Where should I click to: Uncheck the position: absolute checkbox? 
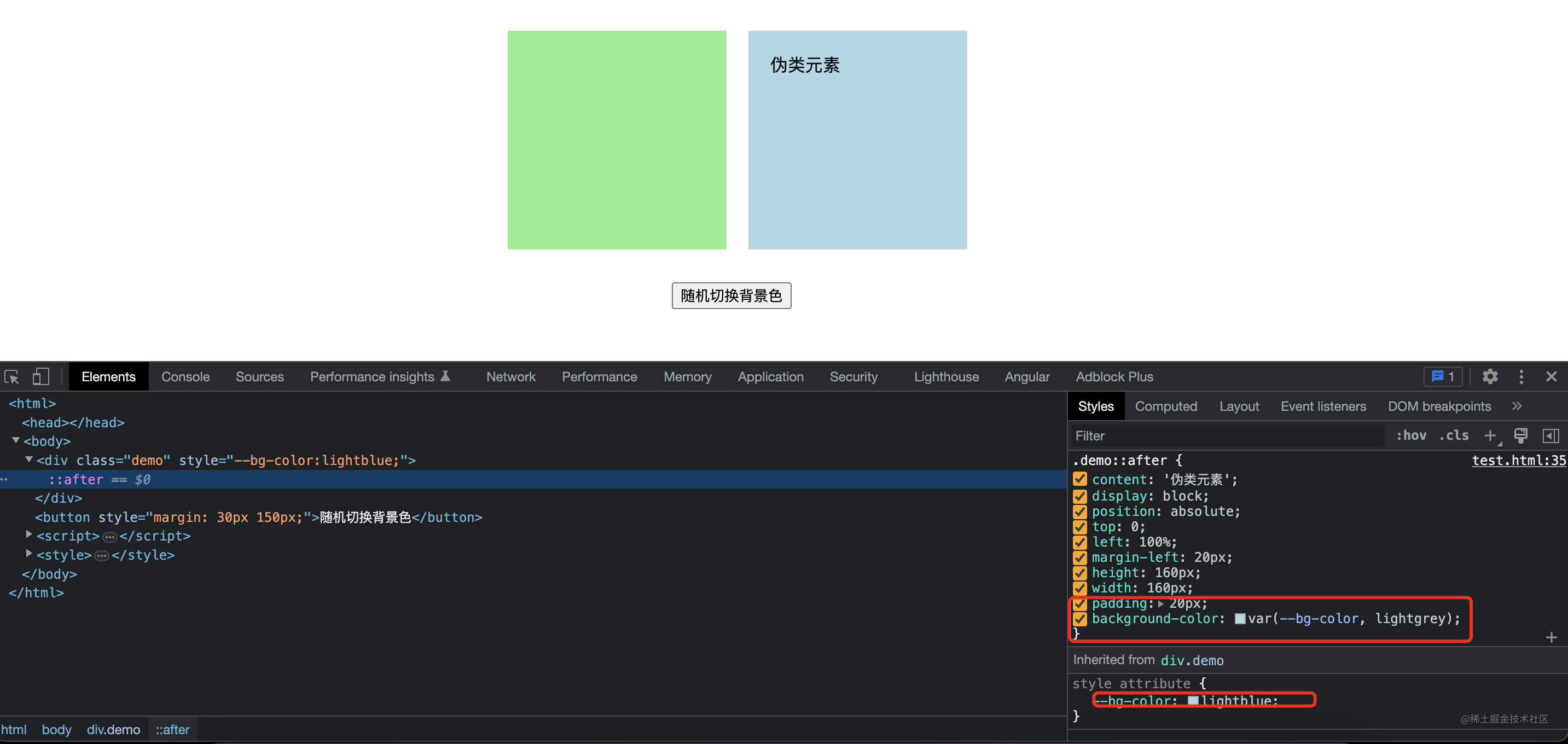pos(1080,512)
